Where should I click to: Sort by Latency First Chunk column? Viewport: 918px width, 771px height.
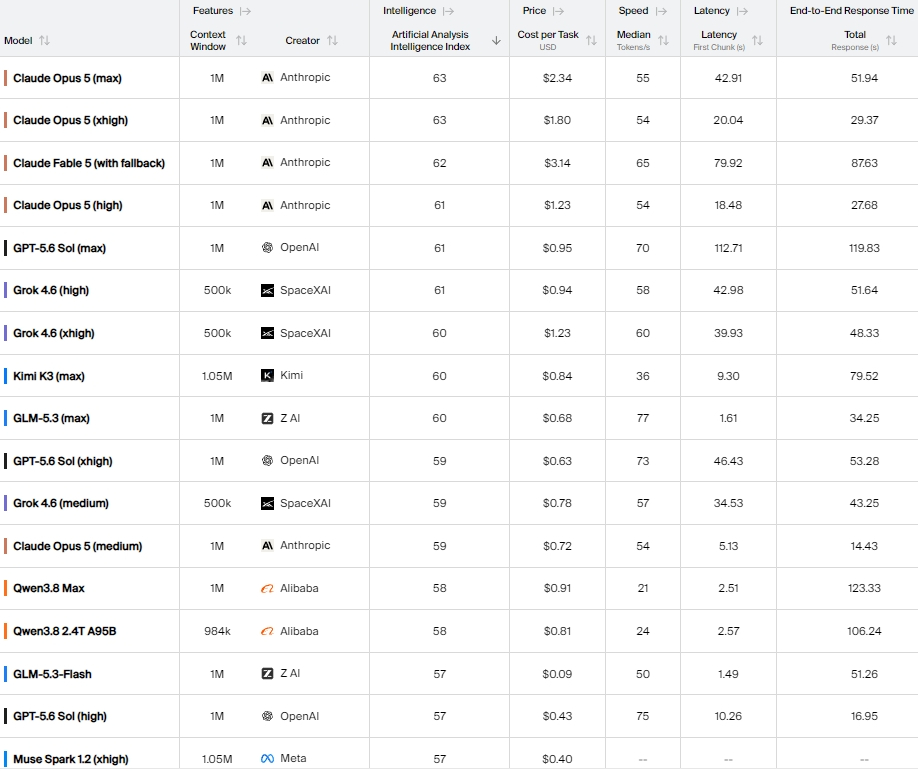pyautogui.click(x=758, y=40)
